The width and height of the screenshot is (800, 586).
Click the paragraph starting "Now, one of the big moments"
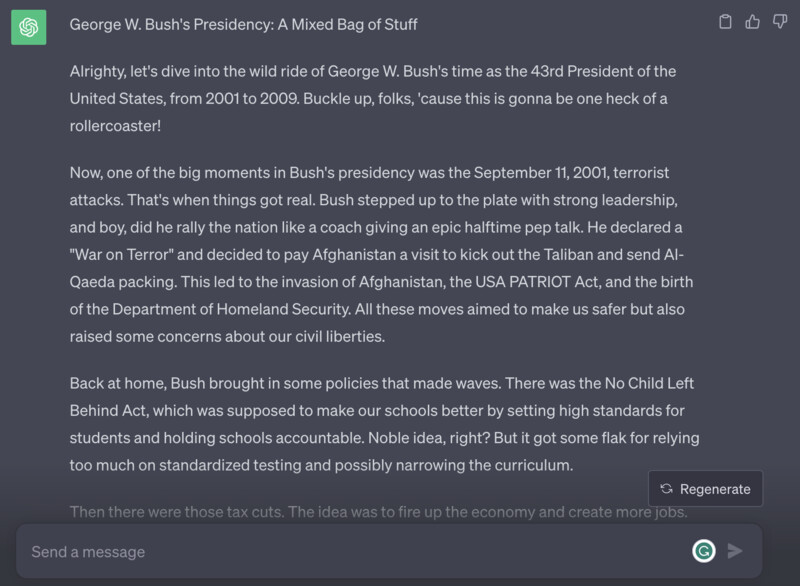[382, 254]
